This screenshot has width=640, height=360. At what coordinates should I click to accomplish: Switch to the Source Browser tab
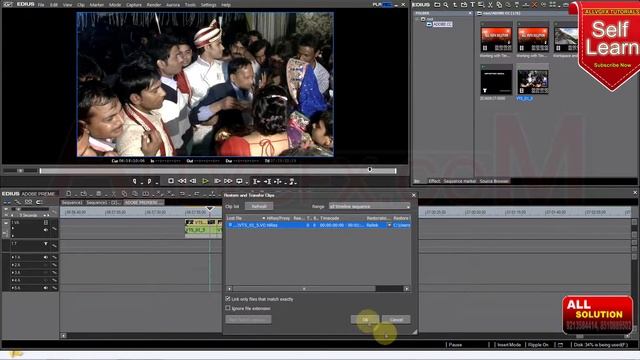click(x=494, y=181)
